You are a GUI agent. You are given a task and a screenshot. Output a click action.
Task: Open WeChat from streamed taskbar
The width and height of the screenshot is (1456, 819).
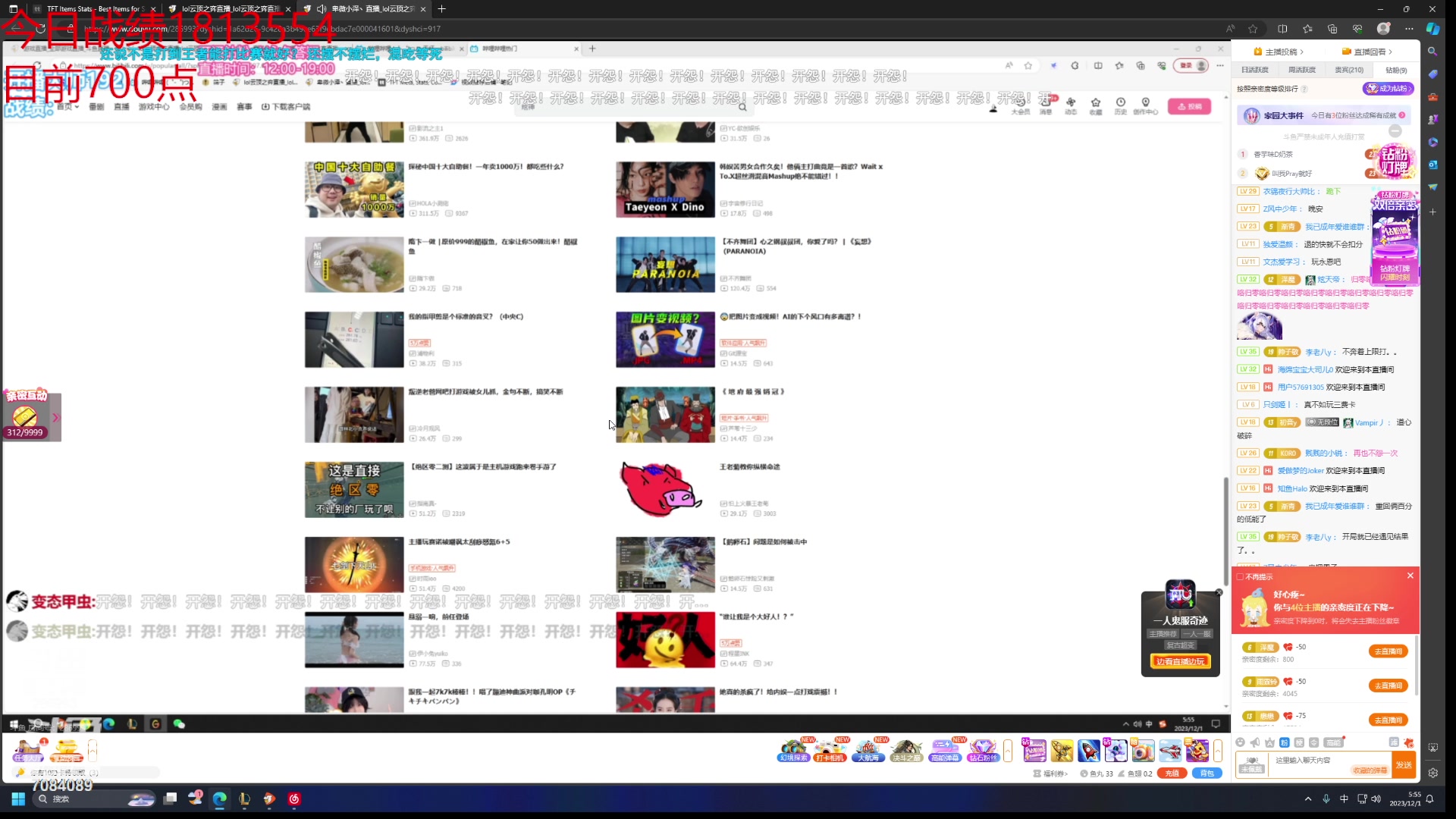179,723
